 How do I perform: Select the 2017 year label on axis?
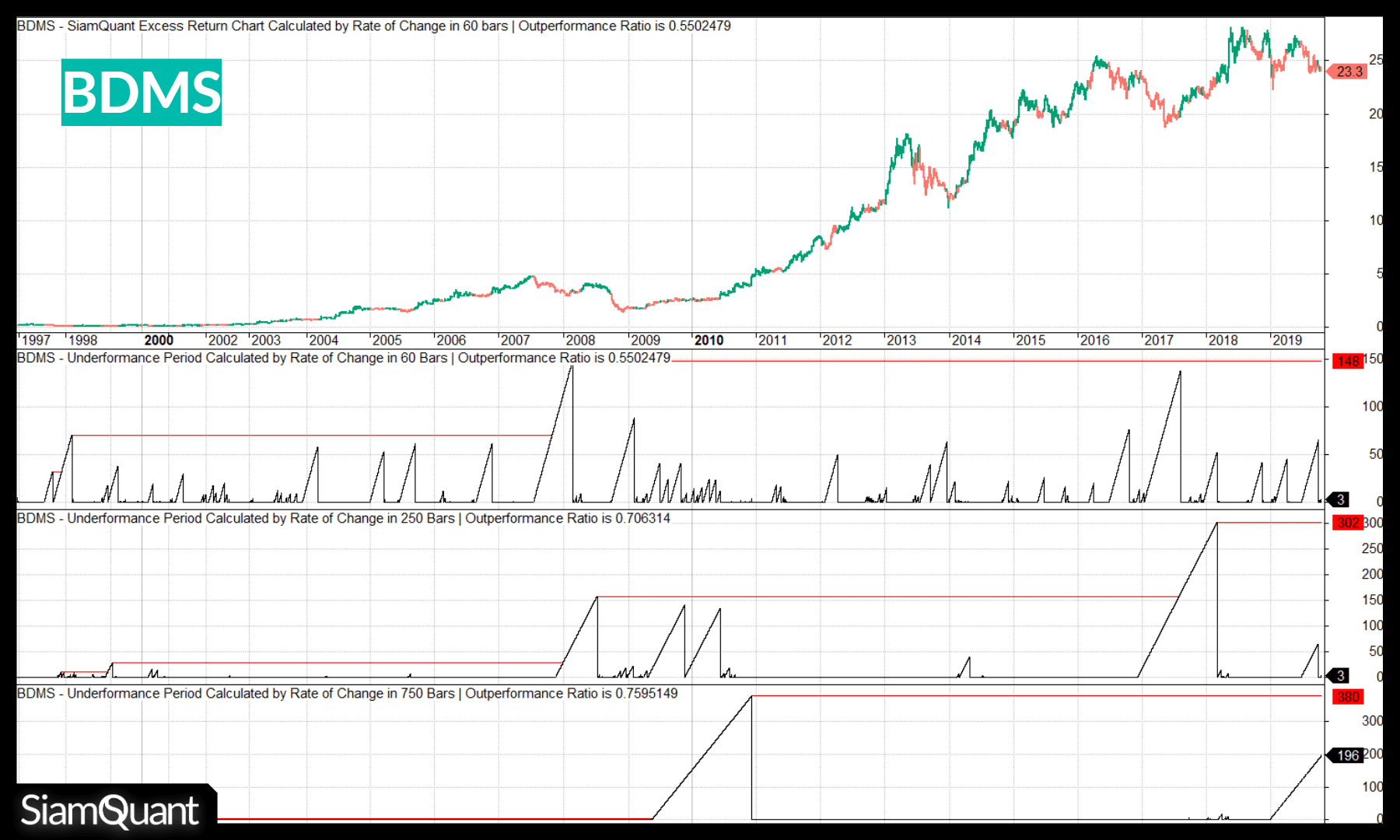(x=1159, y=340)
